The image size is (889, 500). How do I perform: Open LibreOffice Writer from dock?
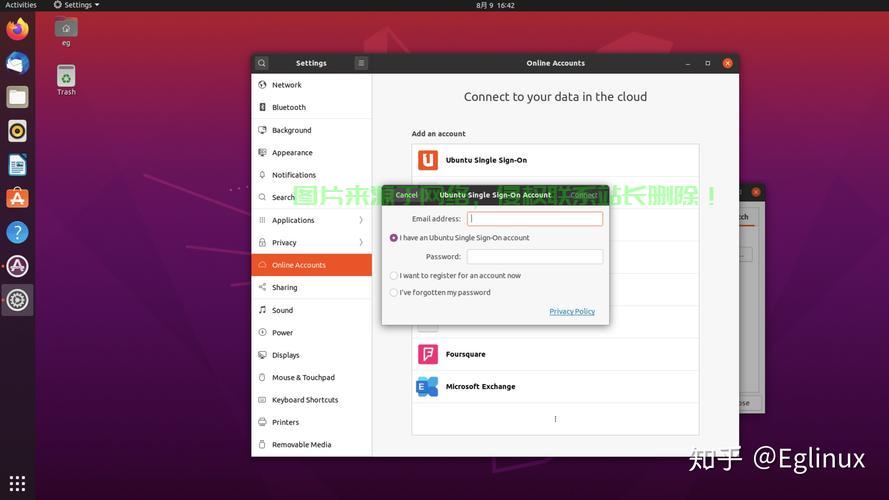(17, 165)
